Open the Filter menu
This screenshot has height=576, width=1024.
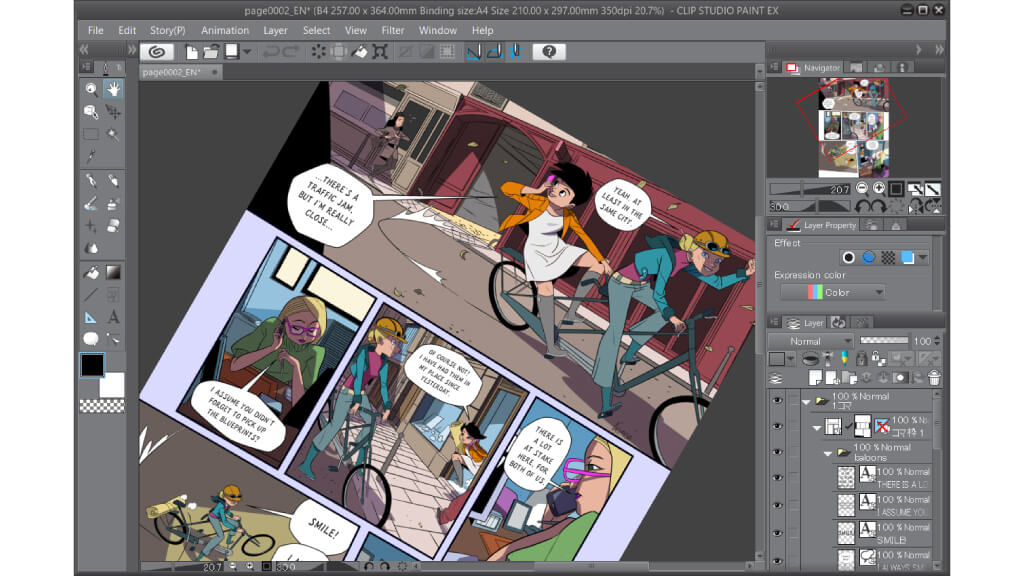coord(392,30)
